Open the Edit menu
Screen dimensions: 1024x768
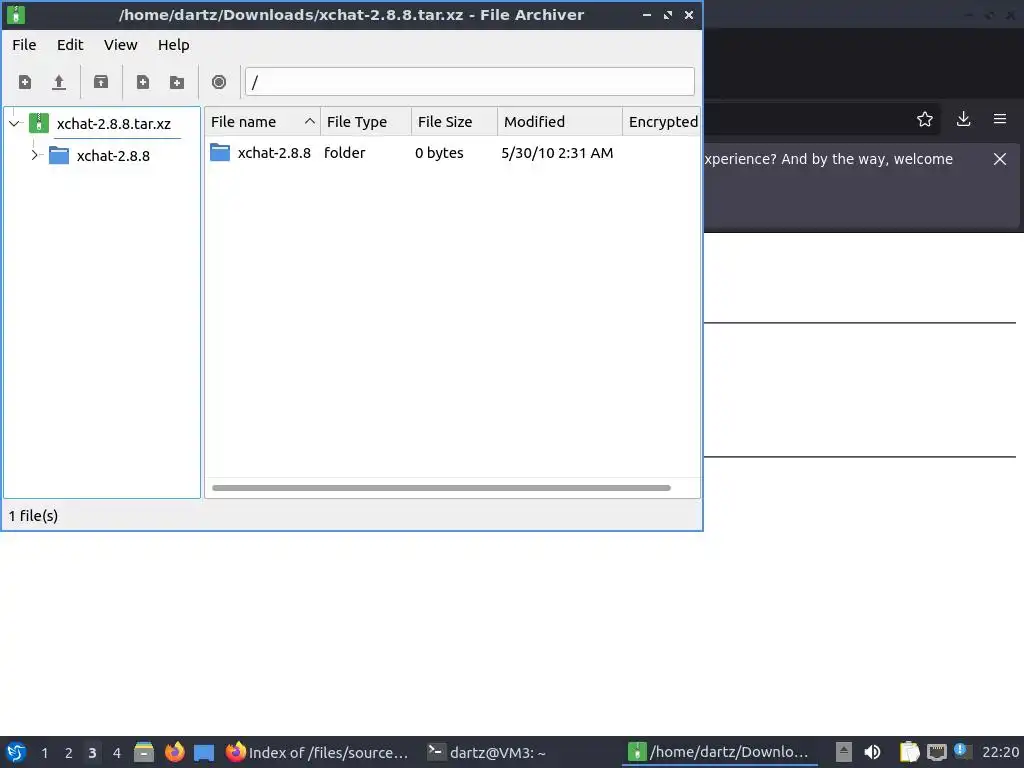tap(70, 45)
